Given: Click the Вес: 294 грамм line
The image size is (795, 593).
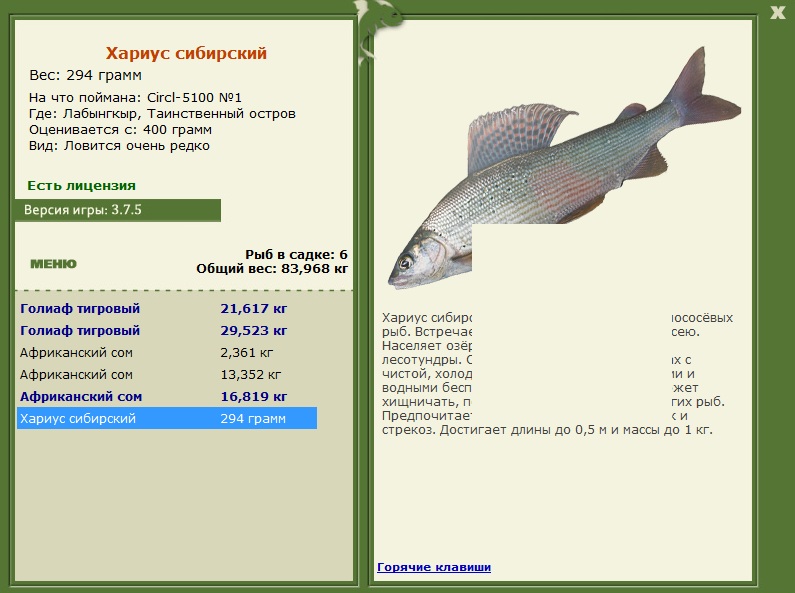Looking at the screenshot, I should click(86, 76).
